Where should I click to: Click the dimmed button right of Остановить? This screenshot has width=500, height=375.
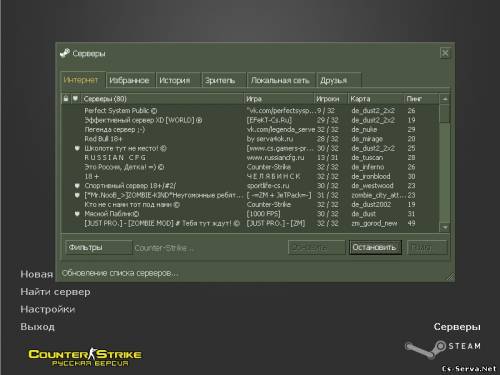point(427,248)
